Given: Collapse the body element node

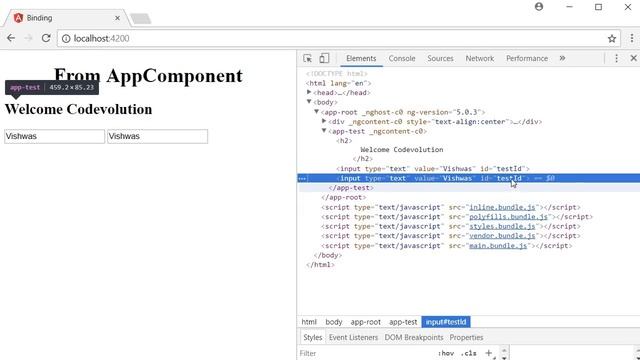Looking at the screenshot, I should click(x=309, y=102).
